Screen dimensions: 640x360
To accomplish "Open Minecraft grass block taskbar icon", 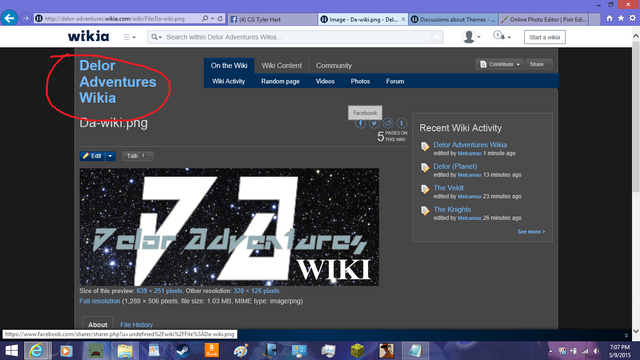I will coord(358,351).
